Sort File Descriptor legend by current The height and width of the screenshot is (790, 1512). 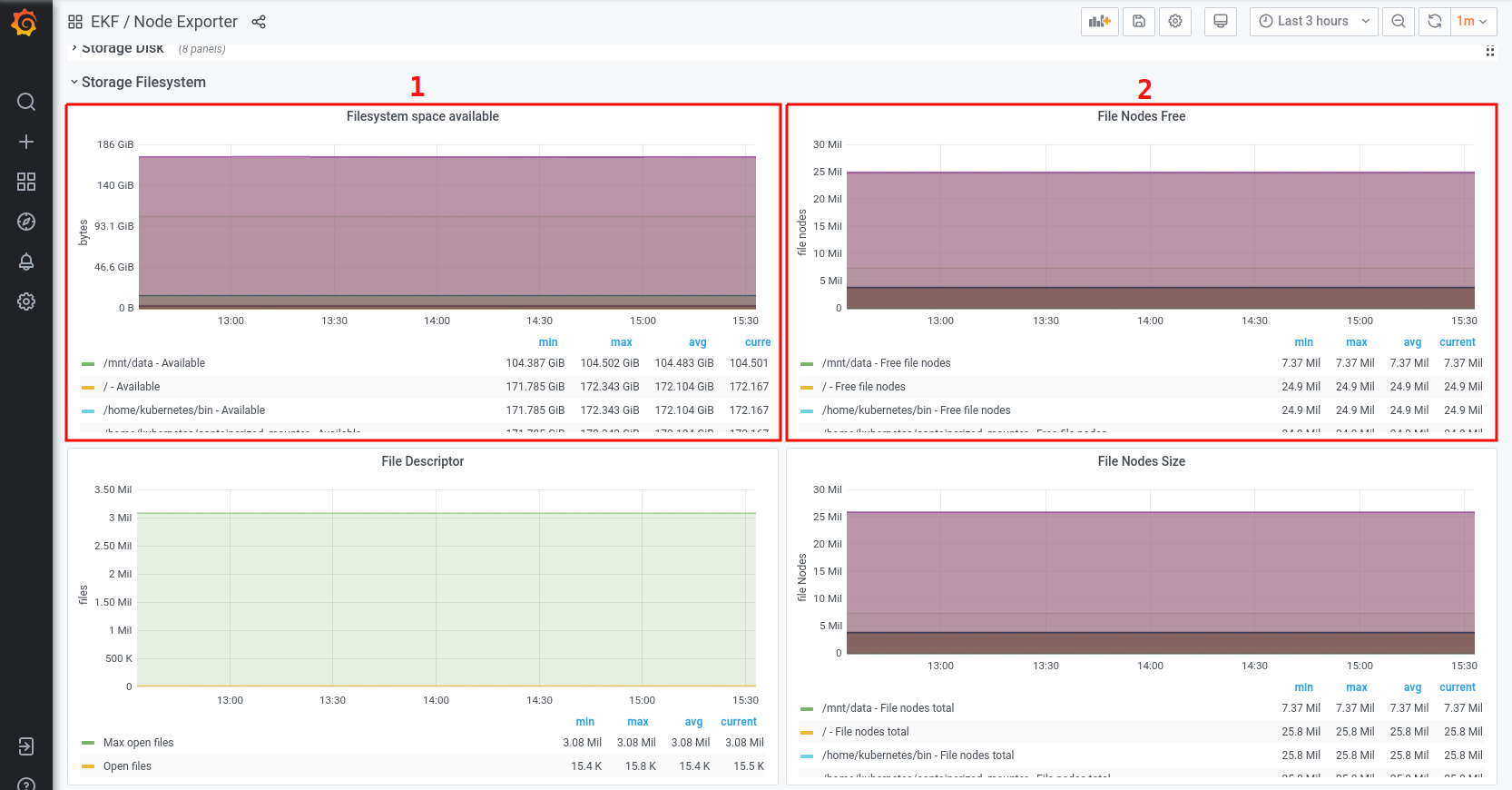click(x=739, y=722)
